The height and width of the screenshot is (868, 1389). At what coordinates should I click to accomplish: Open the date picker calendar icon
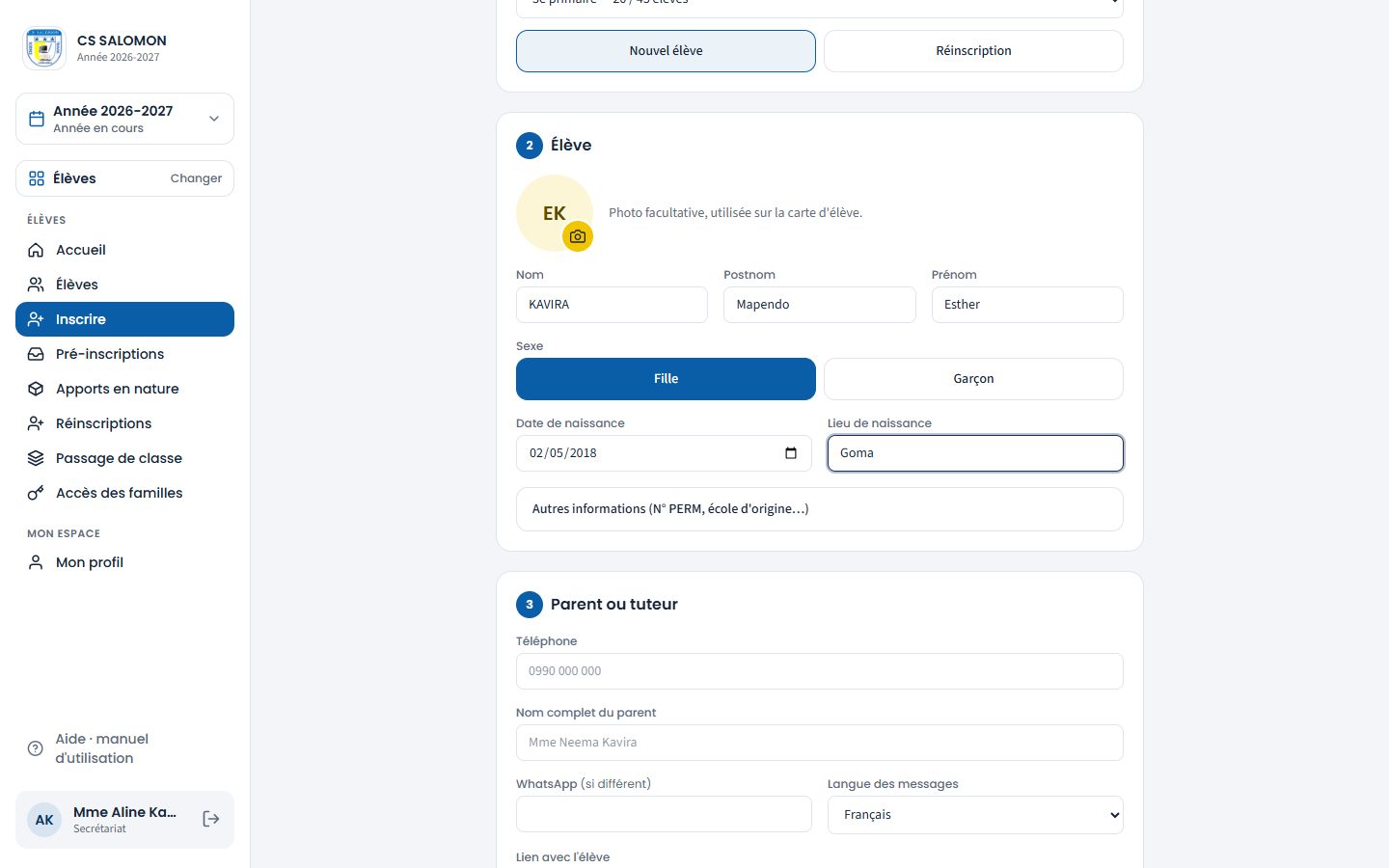click(791, 453)
